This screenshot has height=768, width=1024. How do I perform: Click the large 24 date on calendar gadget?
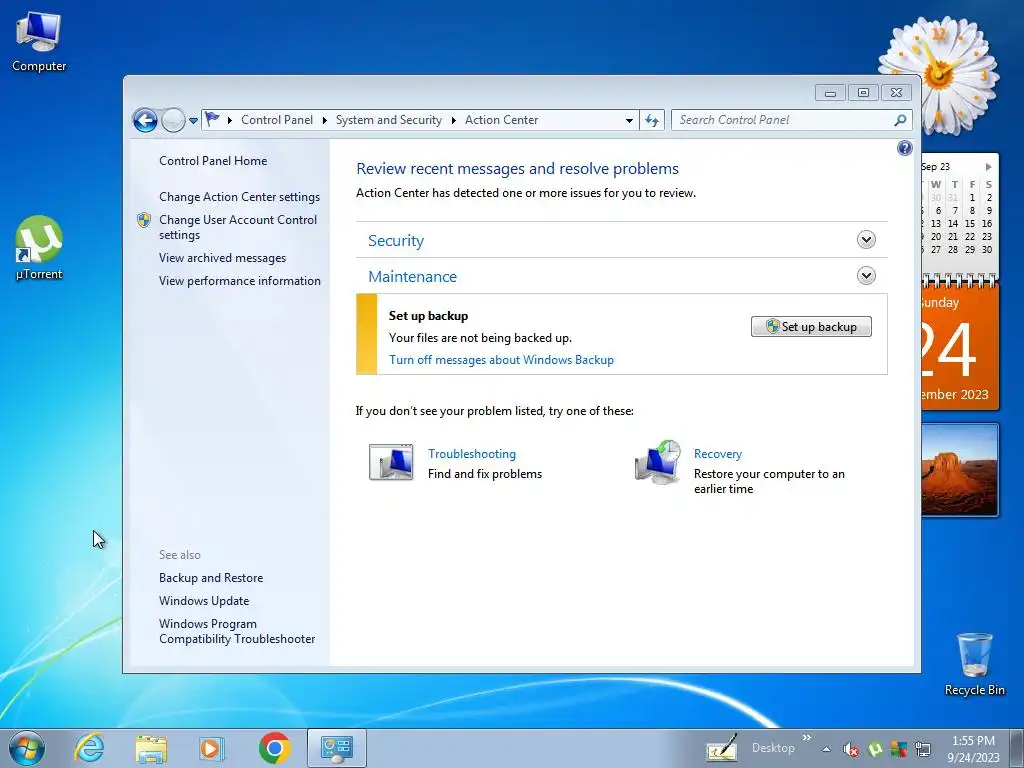[949, 350]
